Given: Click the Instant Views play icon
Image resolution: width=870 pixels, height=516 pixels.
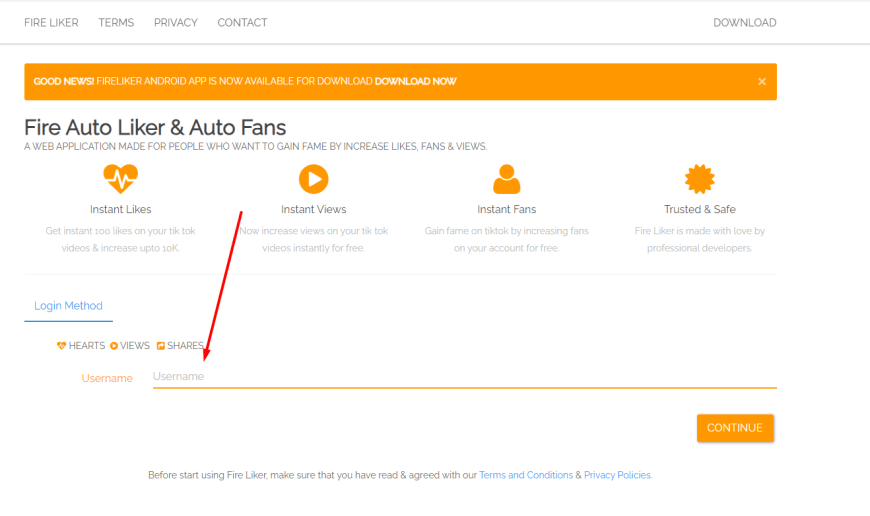Looking at the screenshot, I should (x=313, y=180).
